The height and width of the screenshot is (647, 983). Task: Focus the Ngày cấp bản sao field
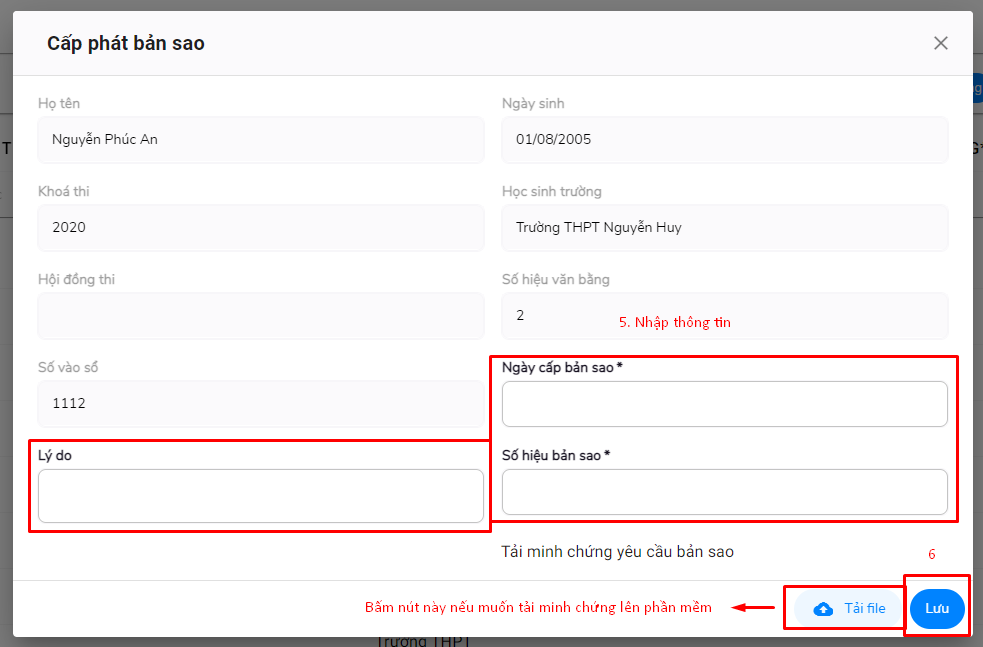click(x=724, y=404)
